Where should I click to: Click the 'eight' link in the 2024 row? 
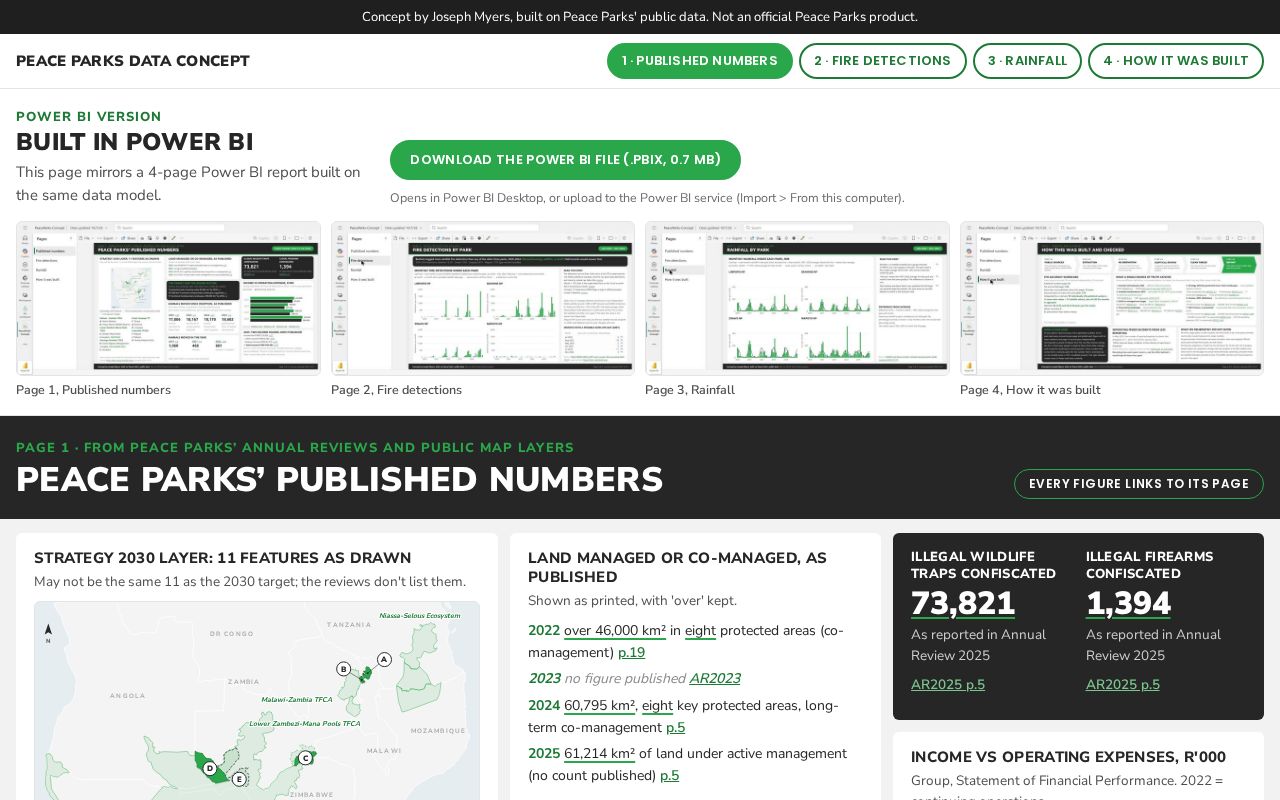pos(657,706)
